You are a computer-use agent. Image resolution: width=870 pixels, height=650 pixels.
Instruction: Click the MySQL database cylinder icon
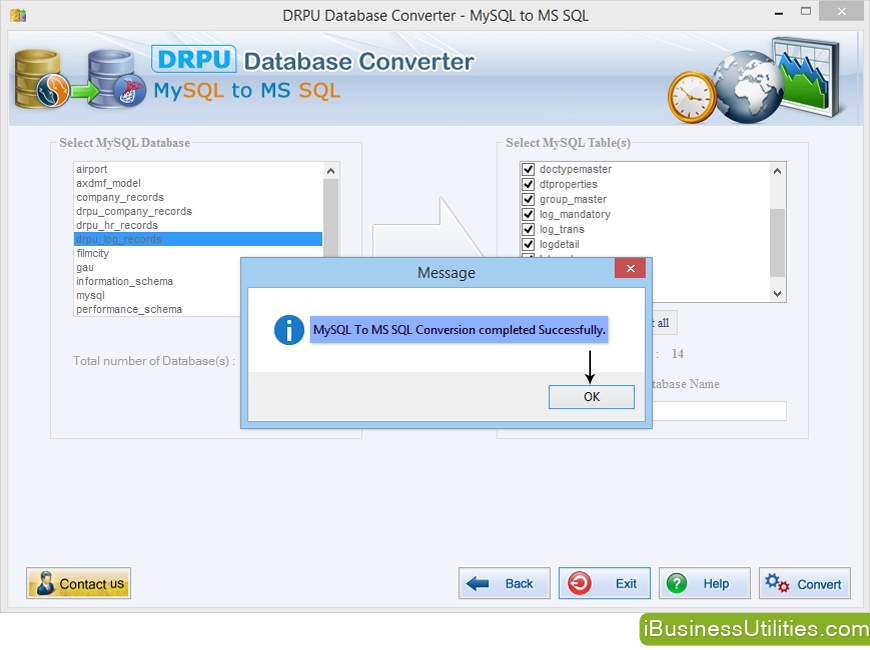tap(40, 79)
